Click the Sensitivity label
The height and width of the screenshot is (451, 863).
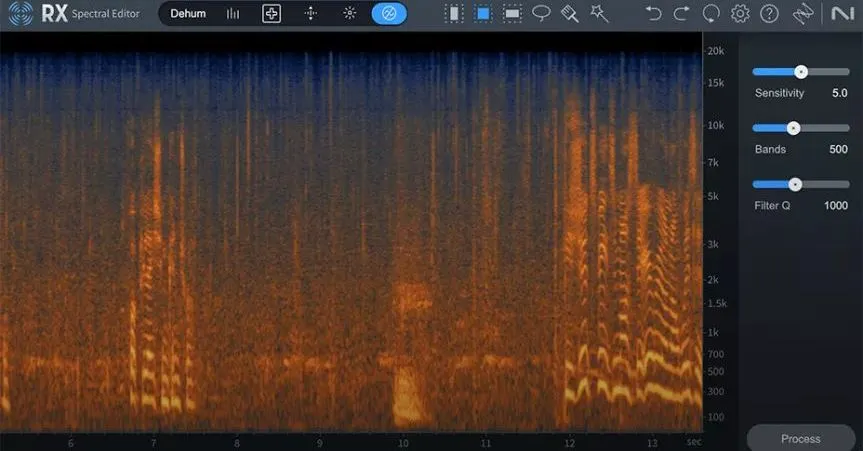(779, 93)
